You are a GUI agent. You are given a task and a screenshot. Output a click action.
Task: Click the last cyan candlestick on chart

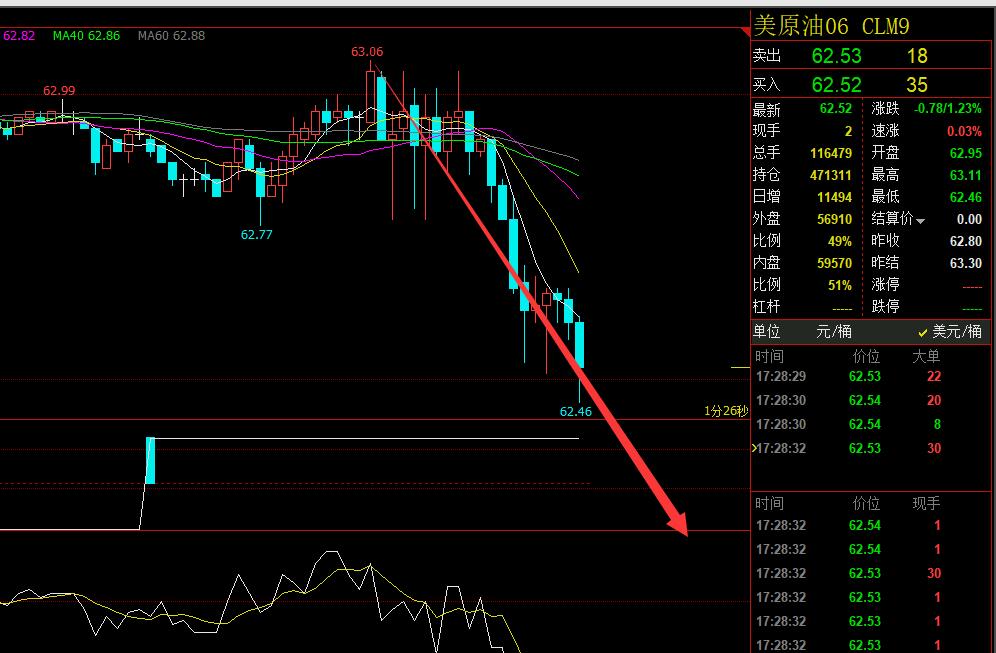point(579,344)
